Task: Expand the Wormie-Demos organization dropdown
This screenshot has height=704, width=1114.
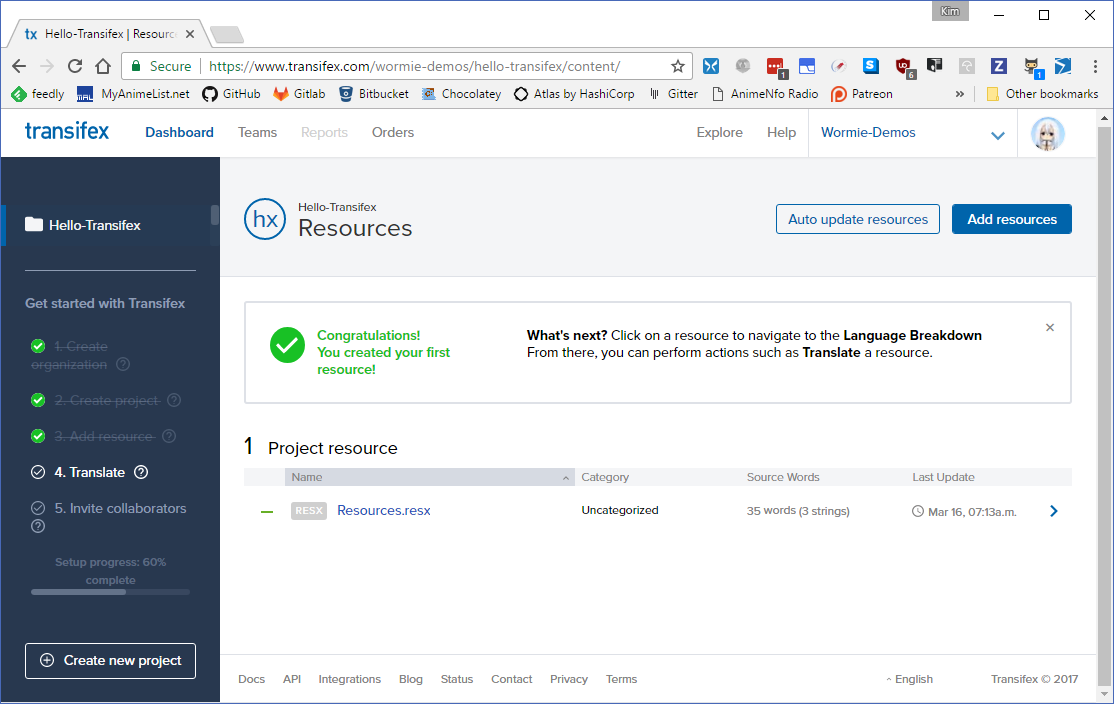Action: click(997, 135)
